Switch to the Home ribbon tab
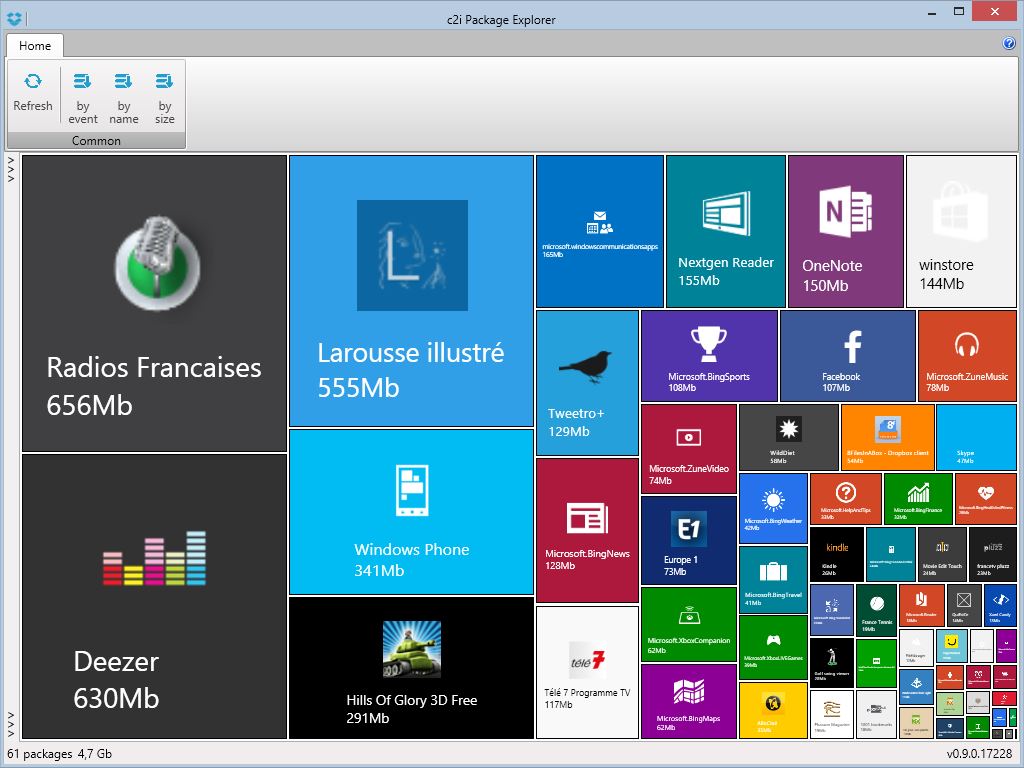This screenshot has width=1024, height=768. click(35, 46)
